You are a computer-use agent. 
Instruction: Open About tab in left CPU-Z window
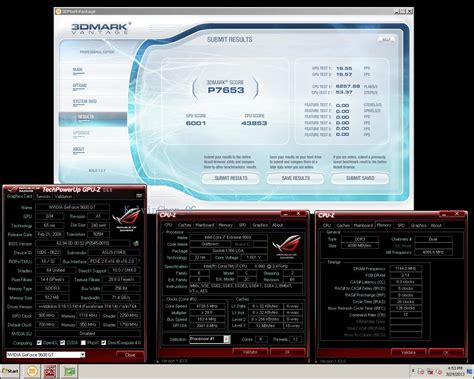pyautogui.click(x=277, y=225)
